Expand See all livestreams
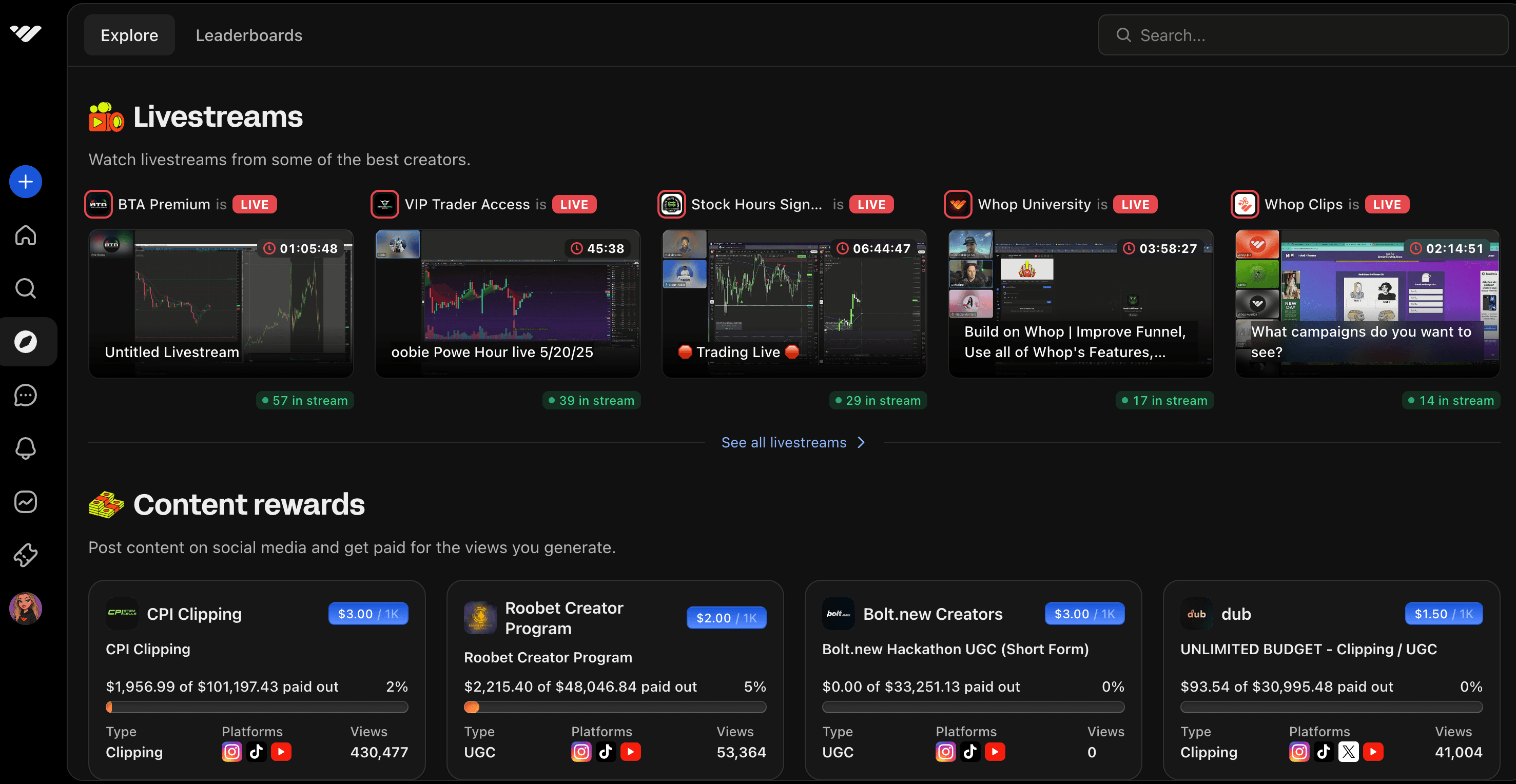Screen dimensions: 1516x784 pos(793,442)
